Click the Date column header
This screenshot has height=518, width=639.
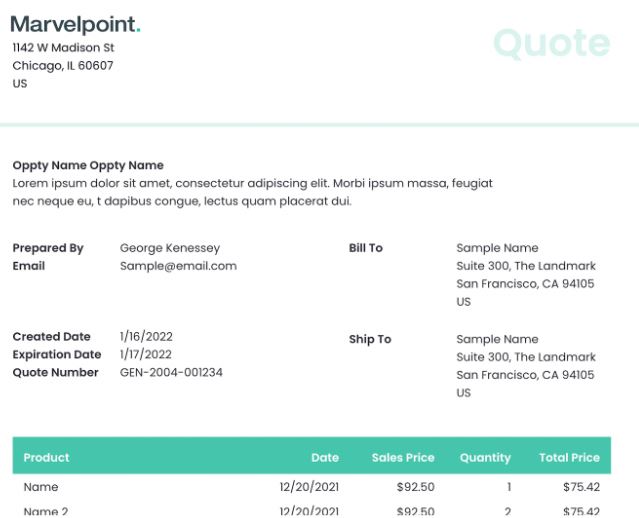tap(325, 458)
